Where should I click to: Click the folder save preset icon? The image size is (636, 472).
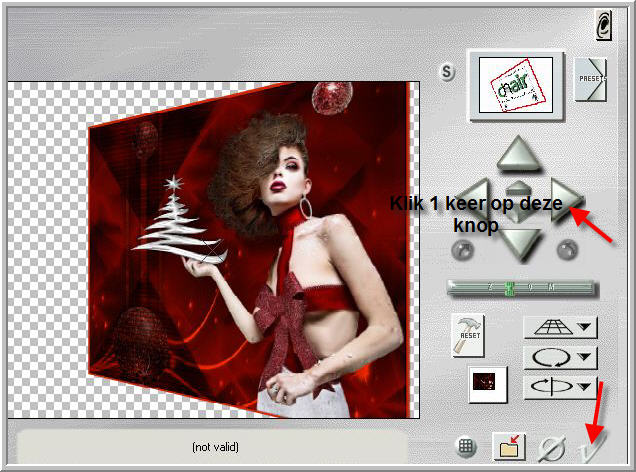510,449
